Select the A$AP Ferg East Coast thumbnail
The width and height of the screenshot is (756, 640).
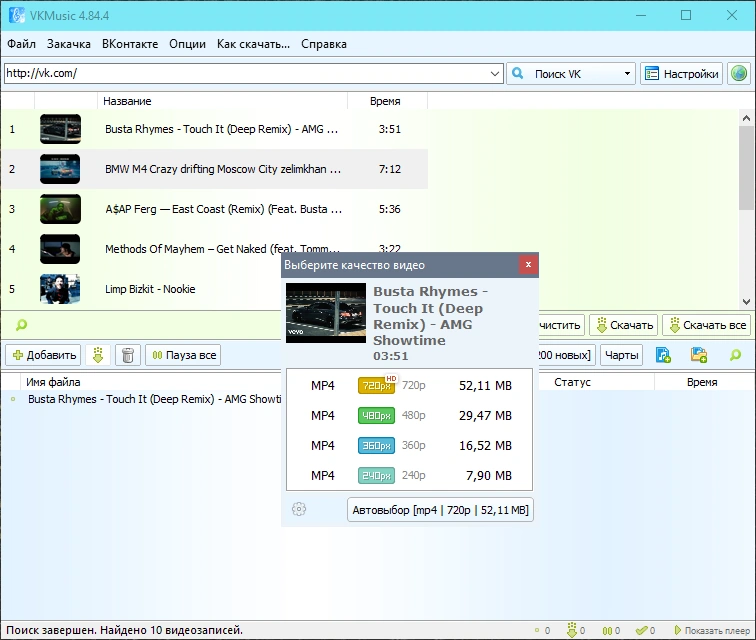(60, 209)
